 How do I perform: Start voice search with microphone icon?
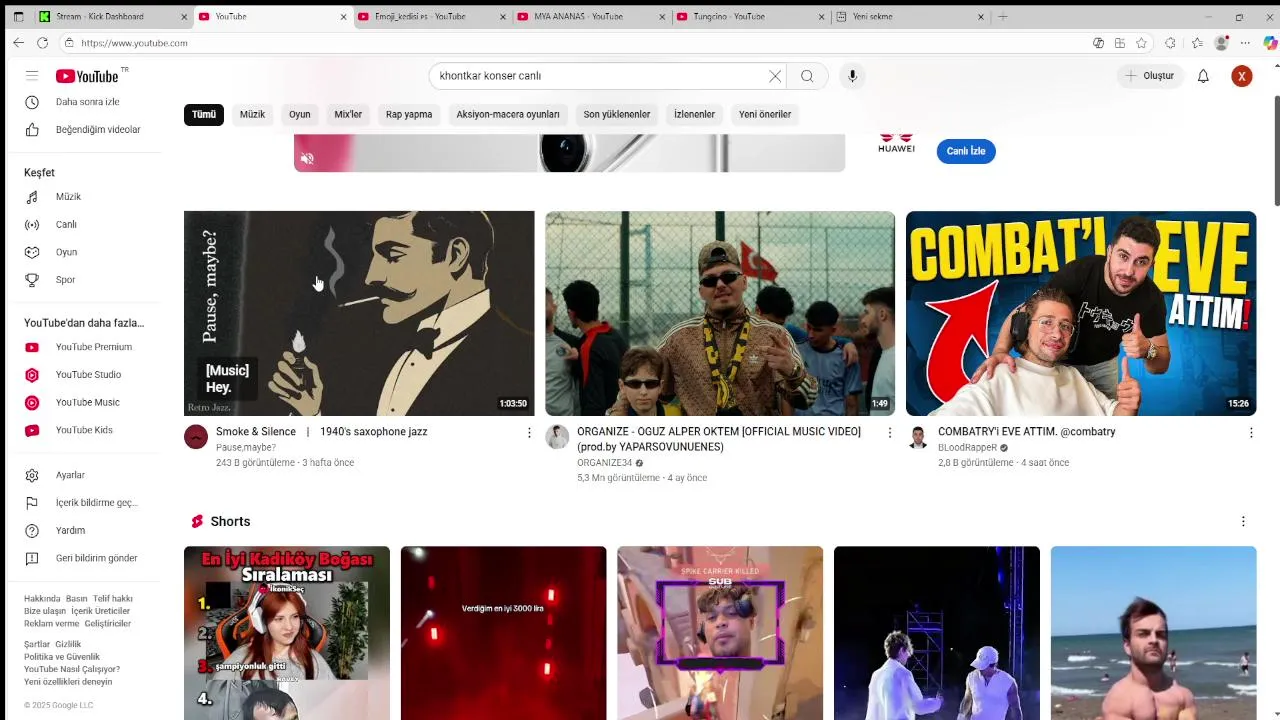[852, 76]
